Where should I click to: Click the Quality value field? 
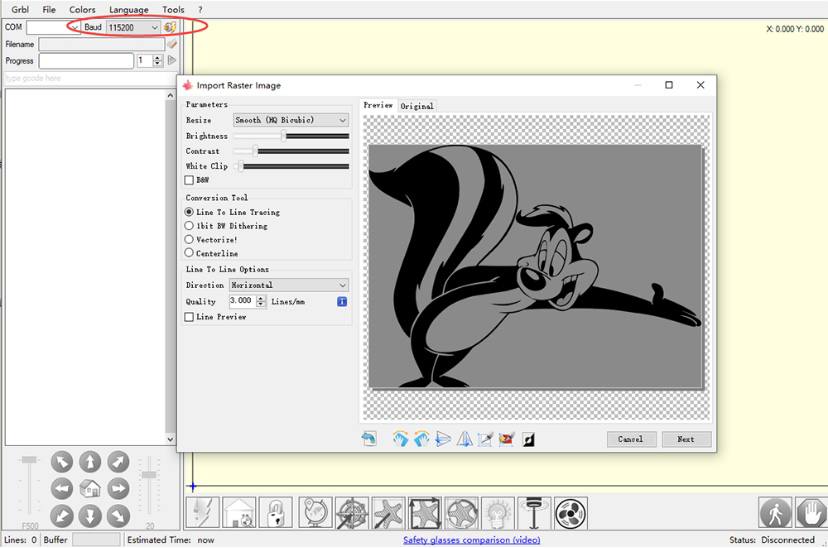(242, 301)
